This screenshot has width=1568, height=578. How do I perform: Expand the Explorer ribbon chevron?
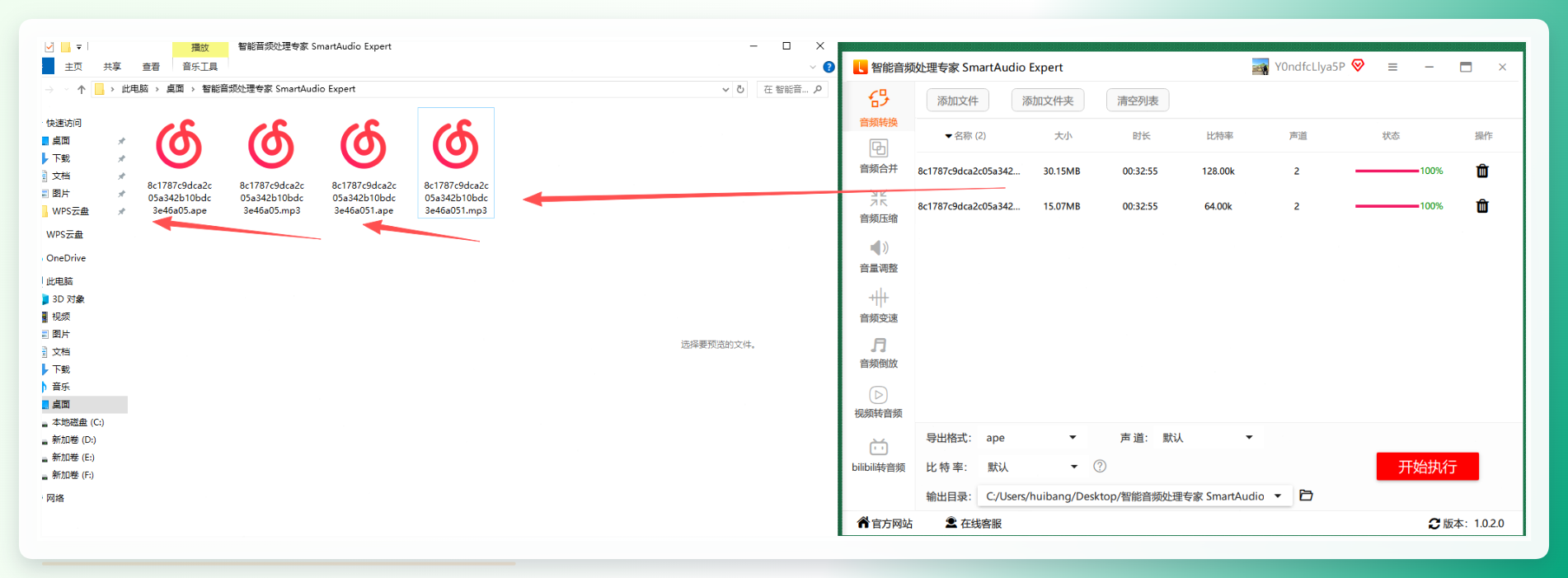(813, 67)
